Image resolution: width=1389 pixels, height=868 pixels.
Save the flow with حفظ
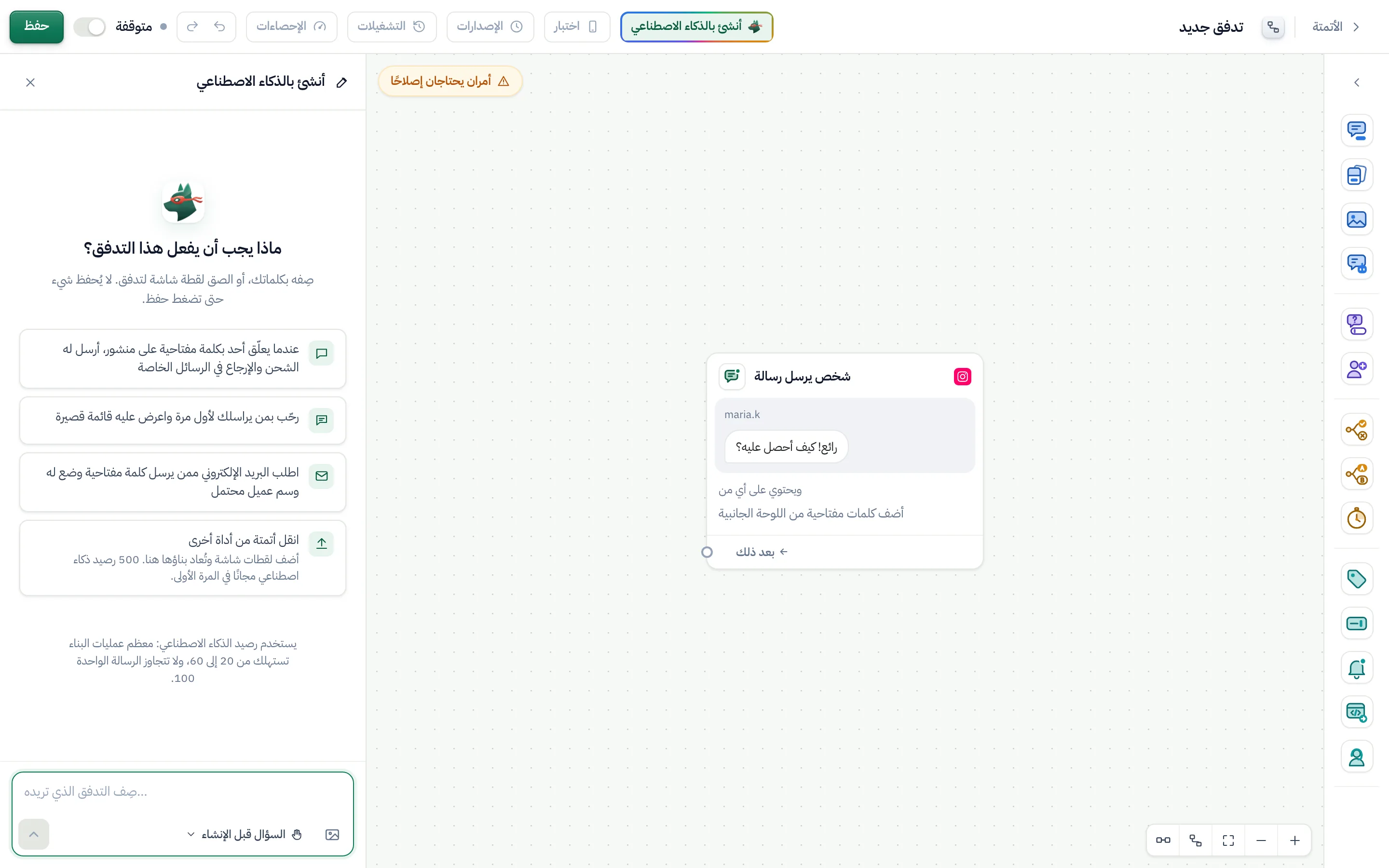pyautogui.click(x=36, y=27)
